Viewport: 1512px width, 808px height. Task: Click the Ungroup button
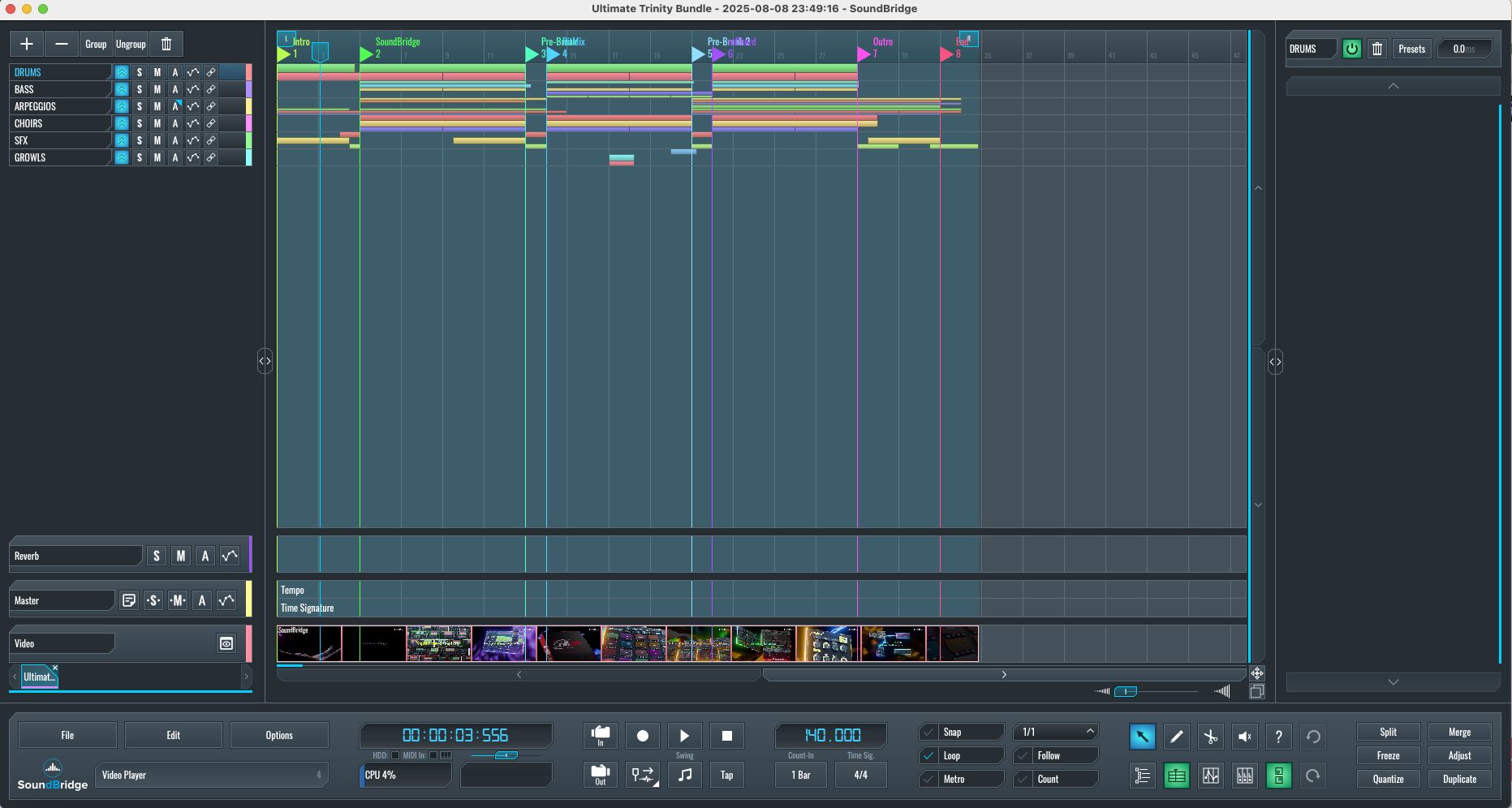click(x=131, y=44)
